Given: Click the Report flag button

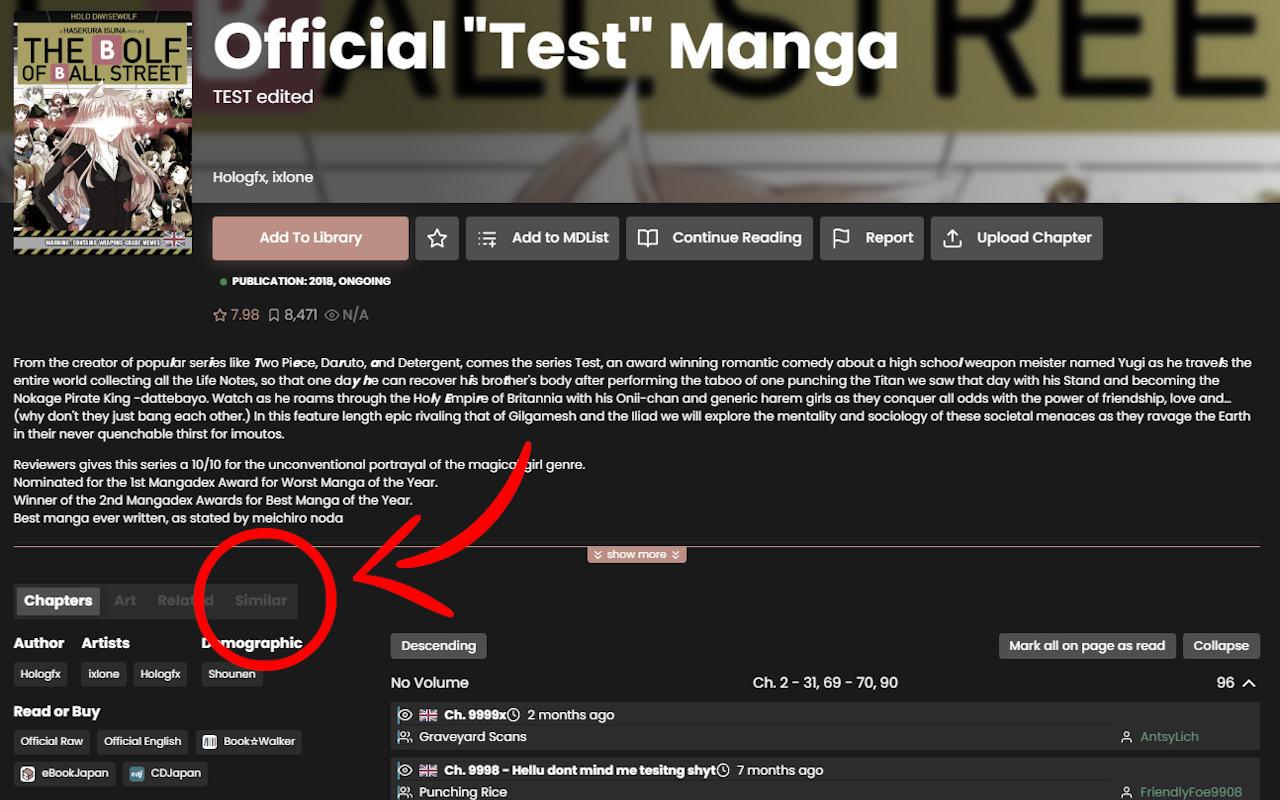Looking at the screenshot, I should (x=872, y=238).
